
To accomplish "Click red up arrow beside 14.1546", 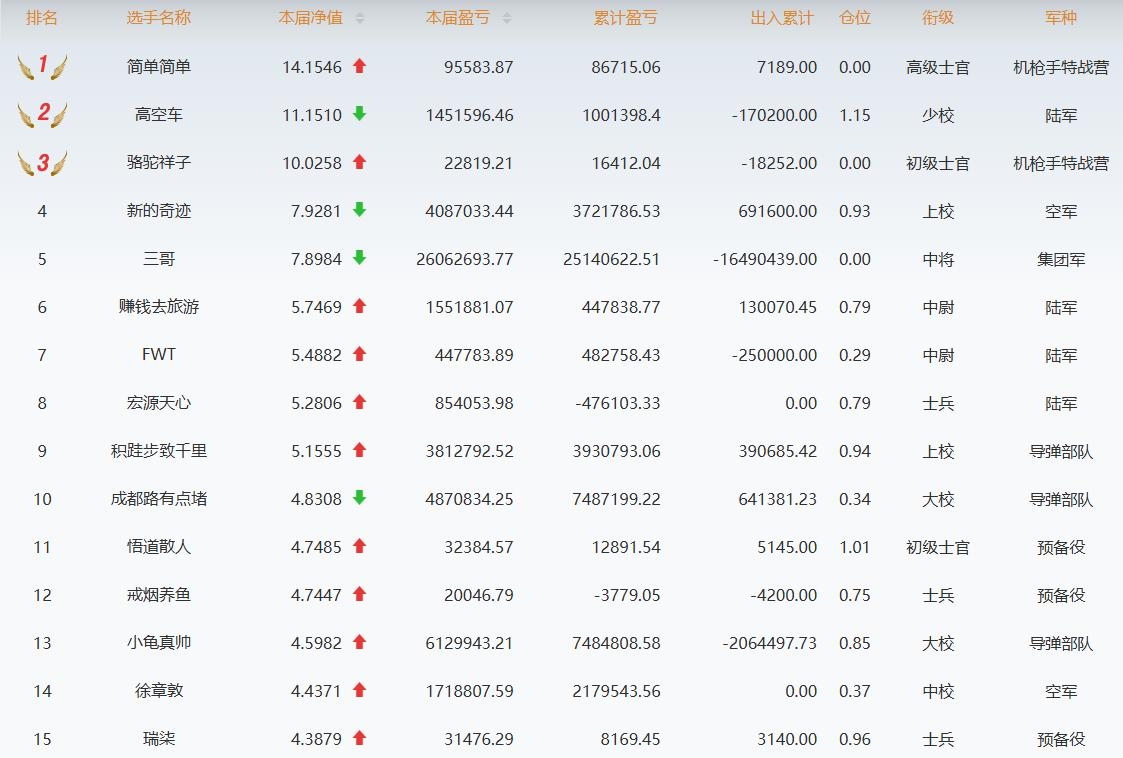I will pyautogui.click(x=360, y=67).
